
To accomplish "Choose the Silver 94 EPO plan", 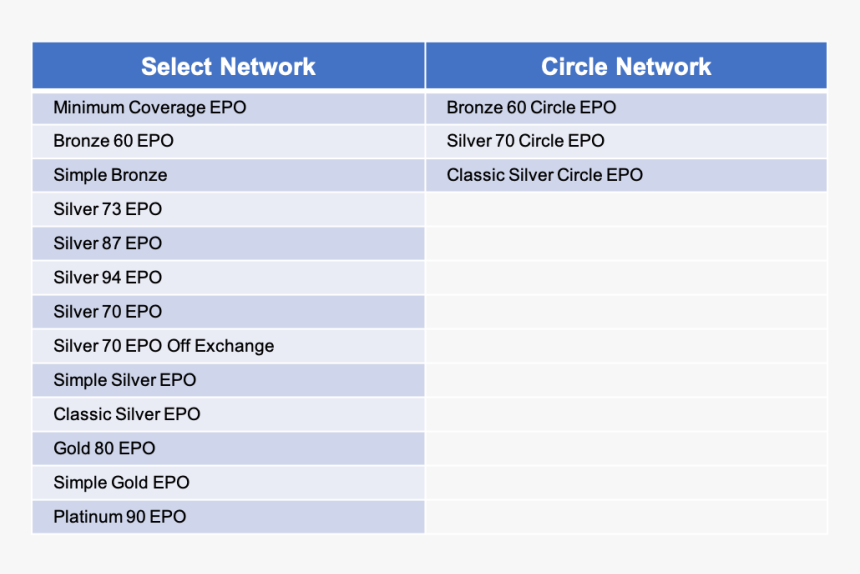I will coord(228,278).
